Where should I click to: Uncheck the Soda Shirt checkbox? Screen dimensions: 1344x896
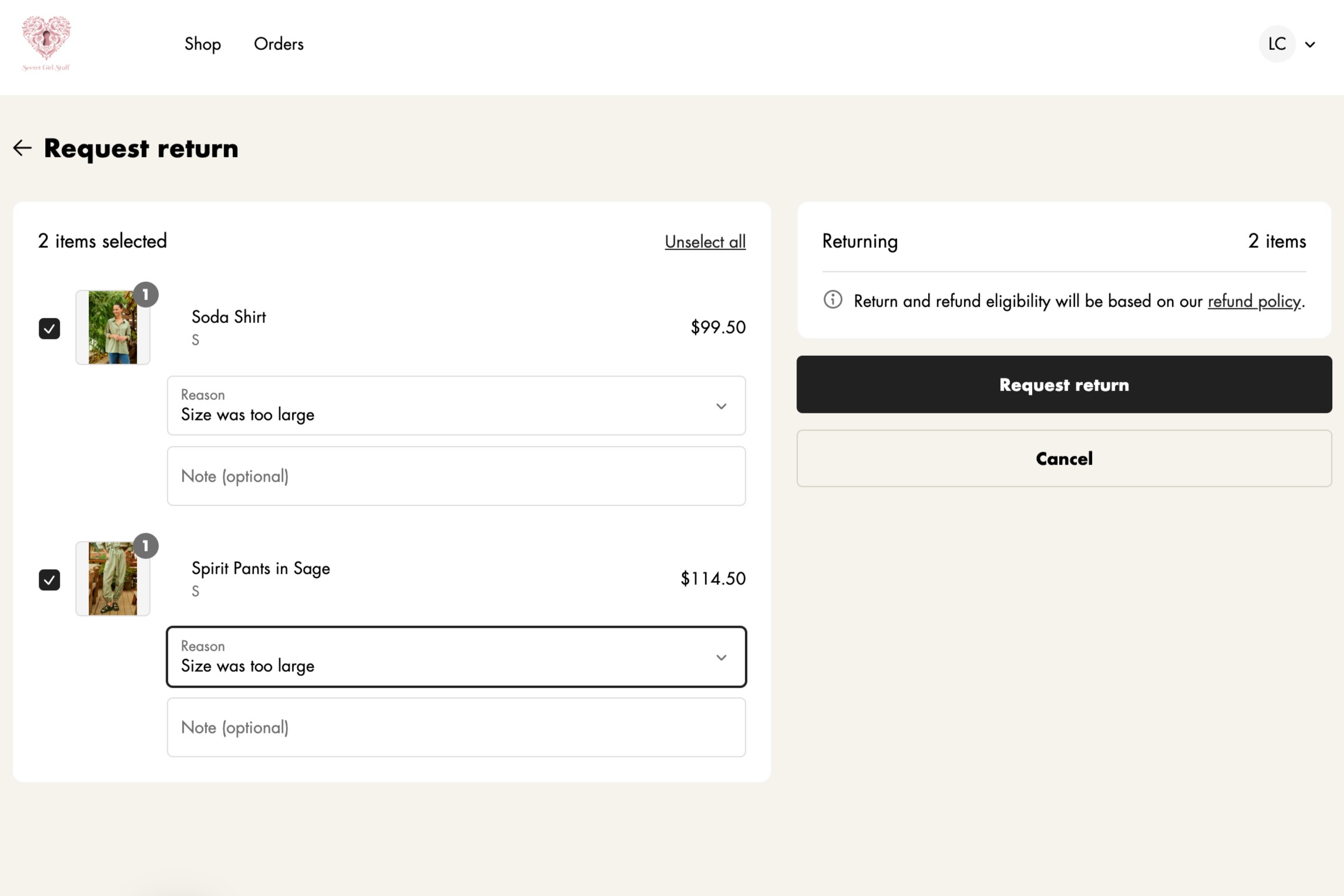tap(49, 328)
